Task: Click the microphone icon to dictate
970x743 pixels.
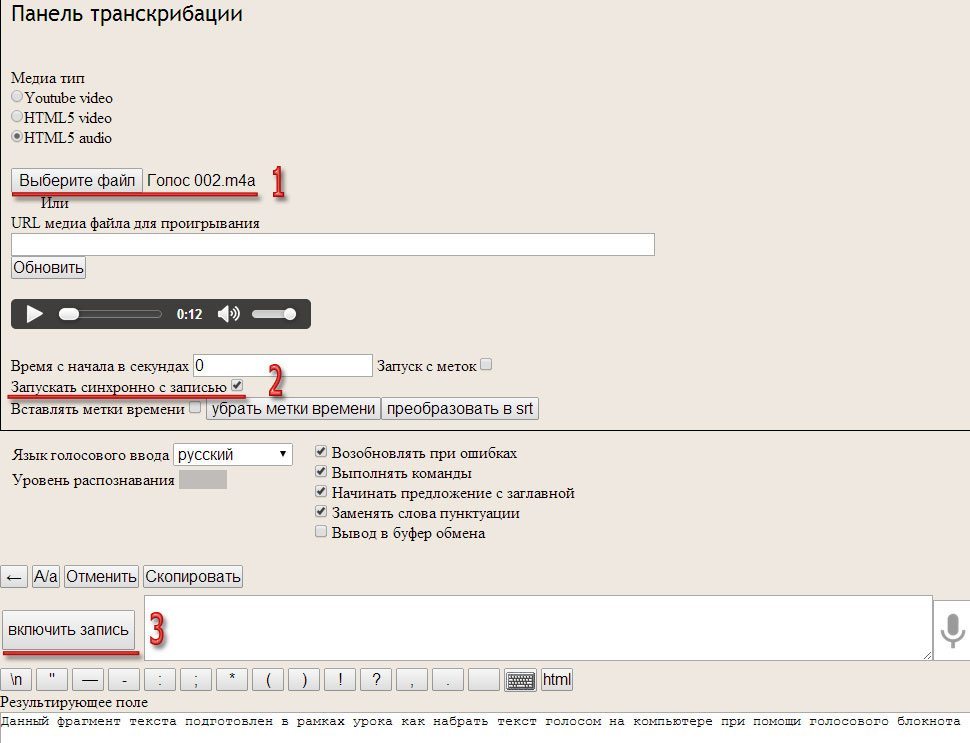Action: click(x=952, y=629)
